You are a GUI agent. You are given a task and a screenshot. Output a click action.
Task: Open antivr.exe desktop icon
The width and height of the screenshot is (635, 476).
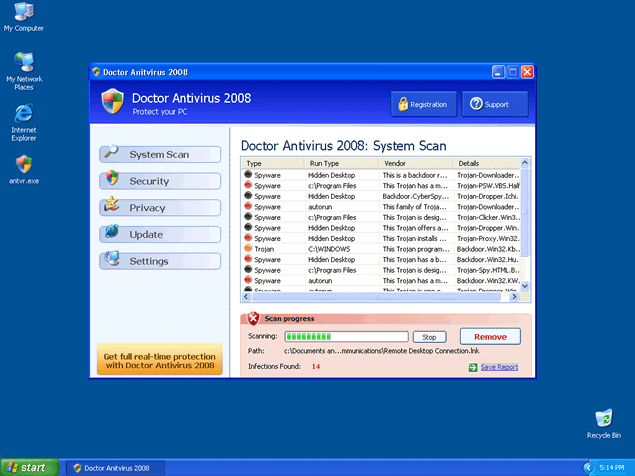click(23, 165)
